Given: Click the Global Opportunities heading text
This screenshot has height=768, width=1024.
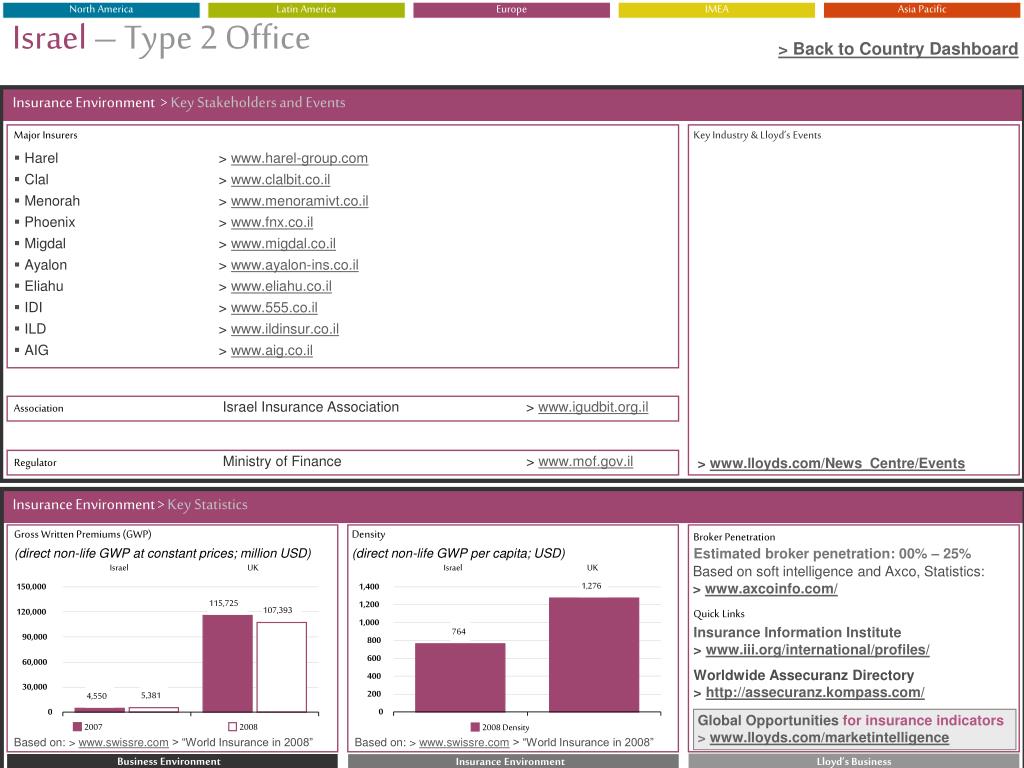Looking at the screenshot, I should [x=850, y=720].
